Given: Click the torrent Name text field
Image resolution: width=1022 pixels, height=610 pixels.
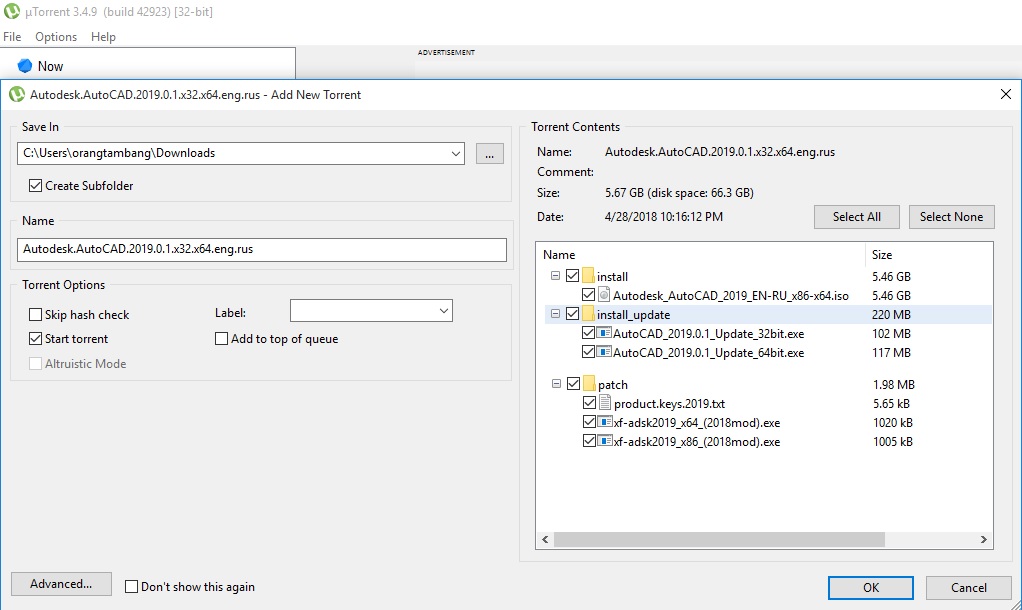Looking at the screenshot, I should click(x=261, y=249).
